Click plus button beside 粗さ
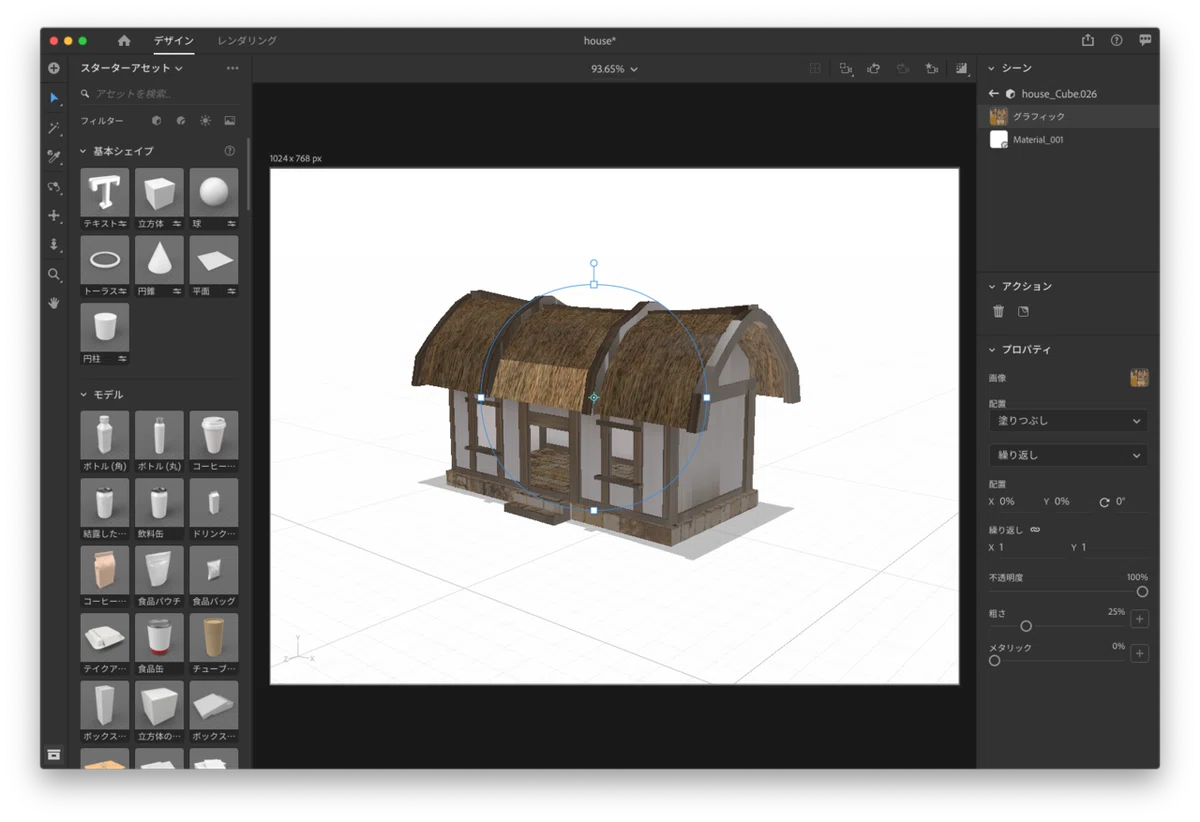The height and width of the screenshot is (822, 1200). pos(1140,619)
